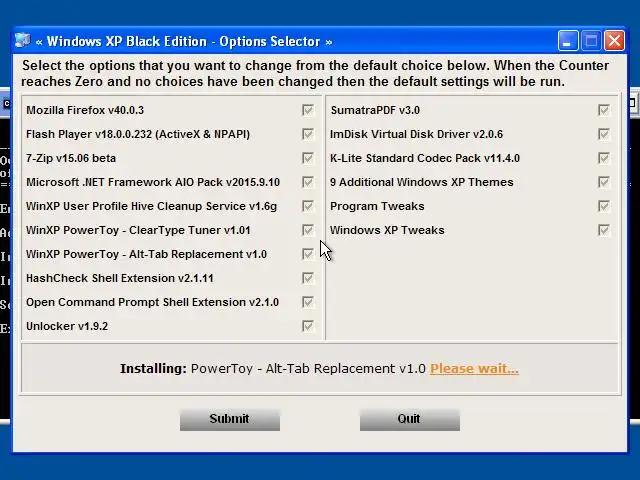This screenshot has height=480, width=640.
Task: Click the Quit button
Action: point(409,420)
